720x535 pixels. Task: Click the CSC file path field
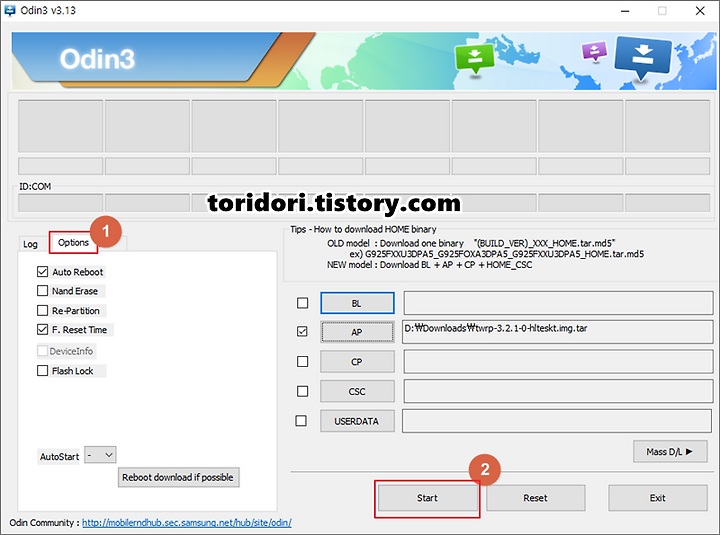(558, 391)
